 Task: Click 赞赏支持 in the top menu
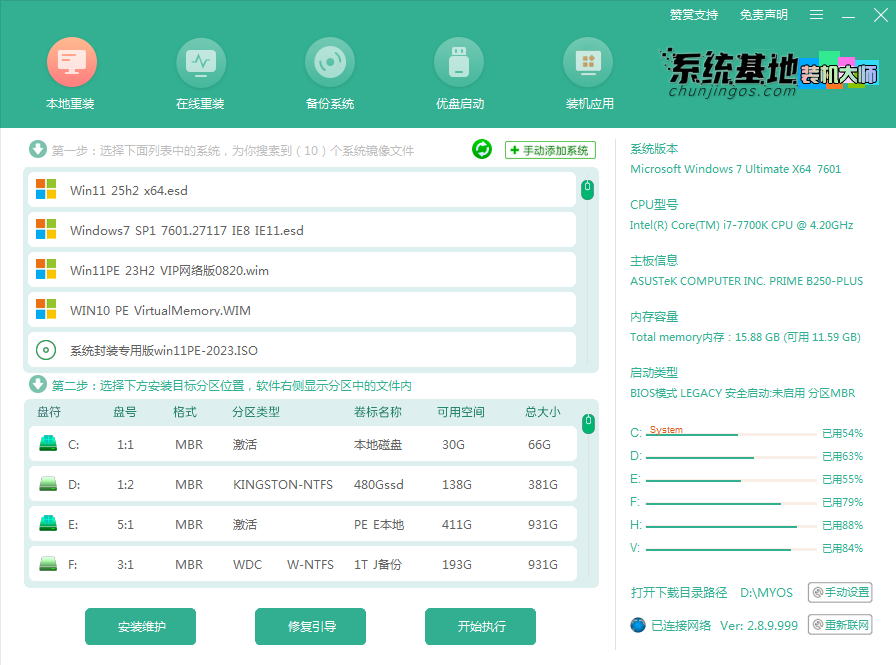[694, 15]
